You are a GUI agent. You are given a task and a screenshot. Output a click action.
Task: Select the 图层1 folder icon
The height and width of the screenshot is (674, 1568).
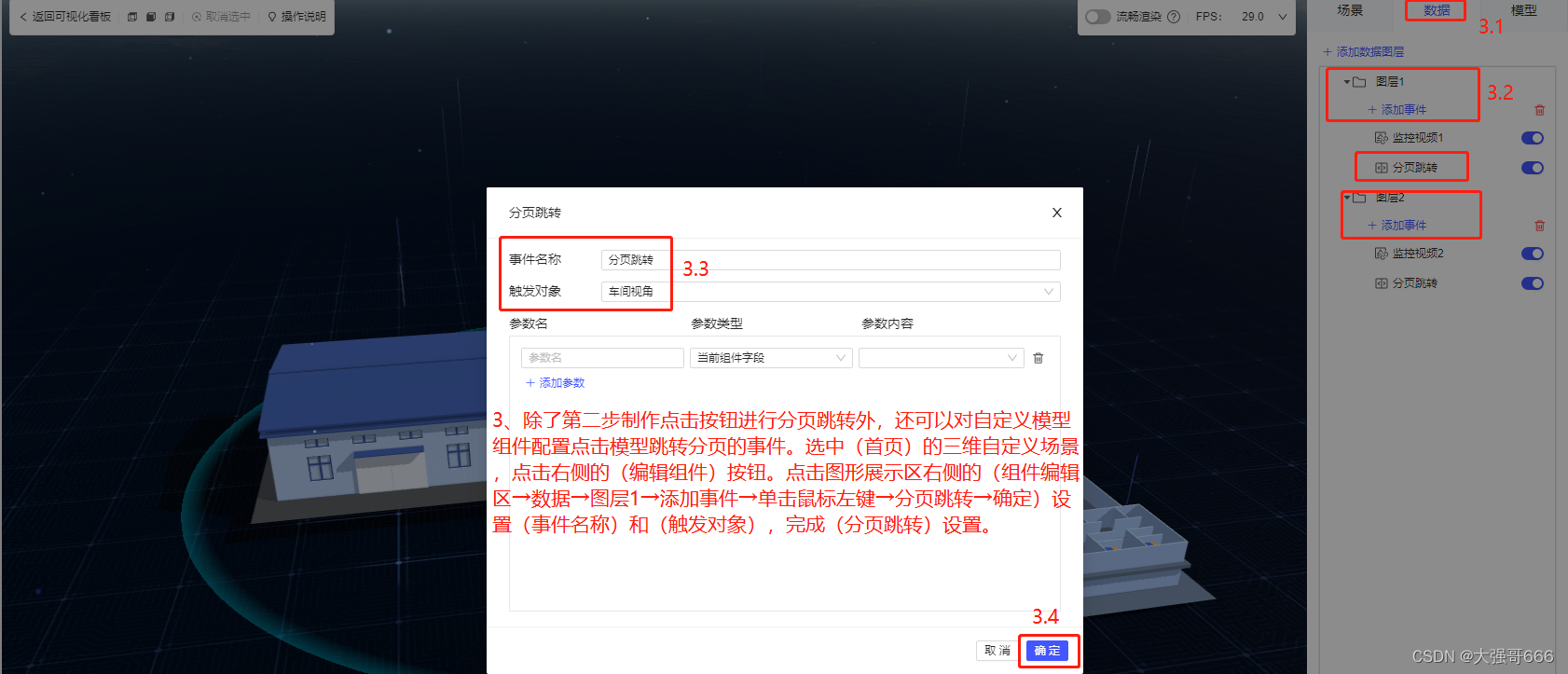click(x=1360, y=82)
